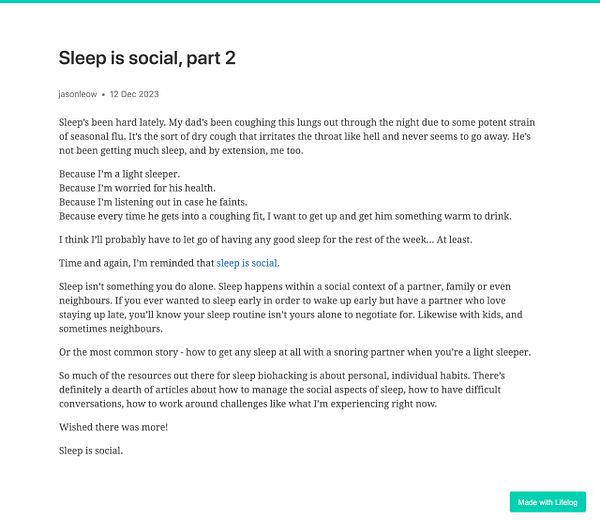The width and height of the screenshot is (600, 524).
Task: Click the line about getting him something warm to drink
Action: pyautogui.click(x=285, y=216)
